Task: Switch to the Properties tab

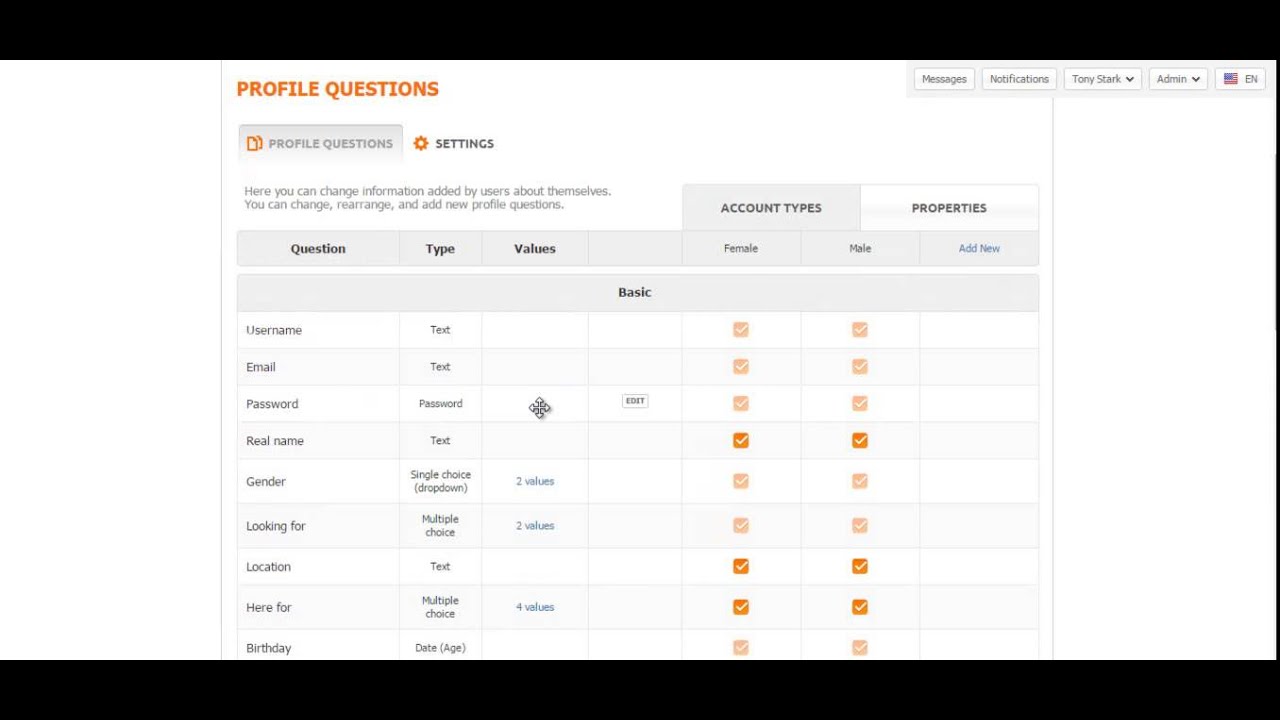Action: 949,208
